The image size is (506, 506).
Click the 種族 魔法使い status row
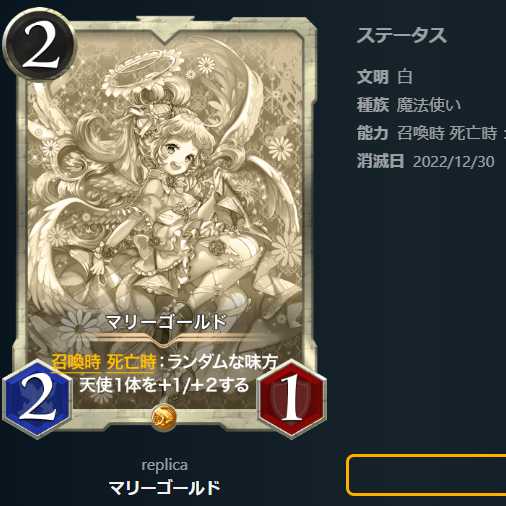click(409, 105)
